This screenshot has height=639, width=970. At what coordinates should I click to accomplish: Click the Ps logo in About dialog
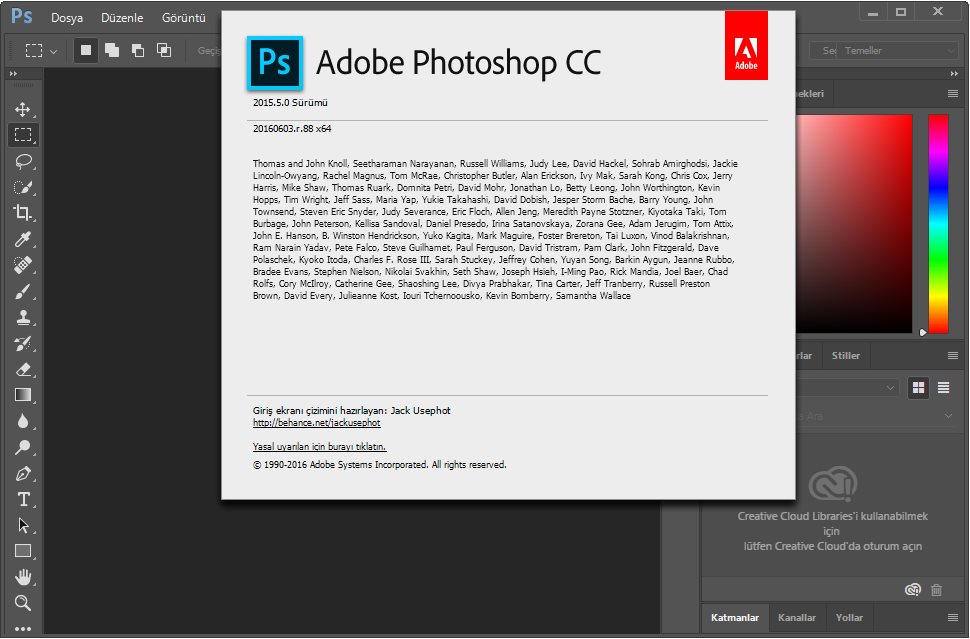tap(275, 62)
